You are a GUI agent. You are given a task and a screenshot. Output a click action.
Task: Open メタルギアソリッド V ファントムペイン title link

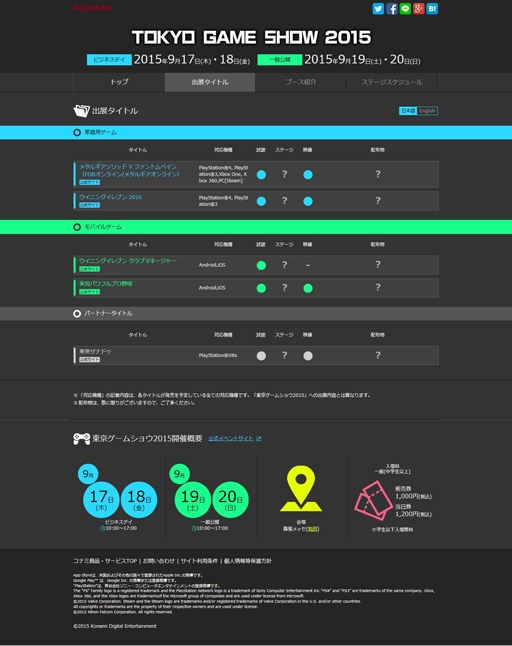(x=129, y=170)
